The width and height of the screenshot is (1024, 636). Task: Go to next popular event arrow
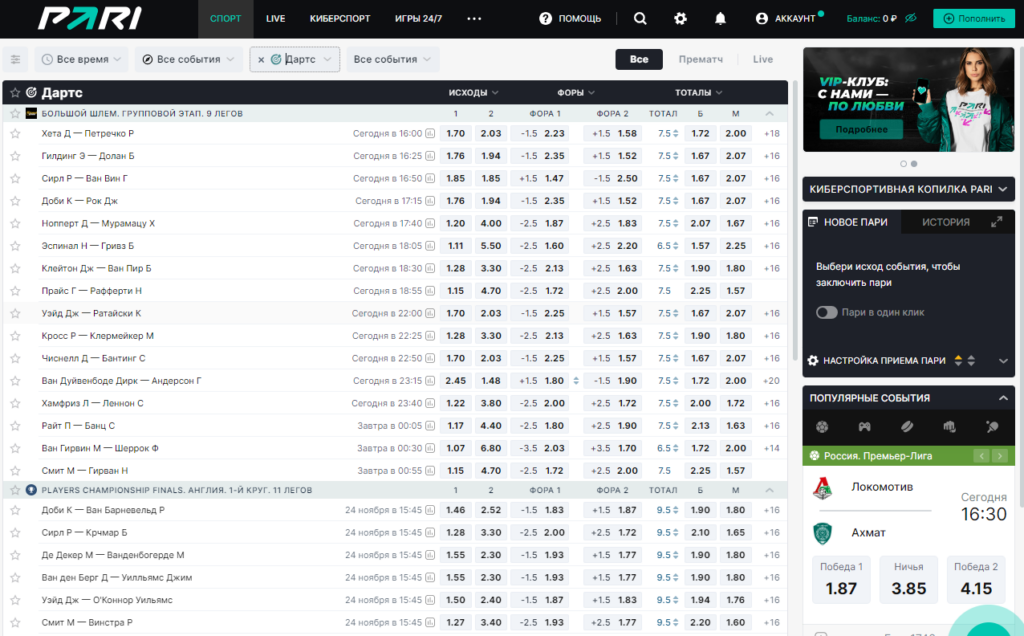(x=1000, y=456)
